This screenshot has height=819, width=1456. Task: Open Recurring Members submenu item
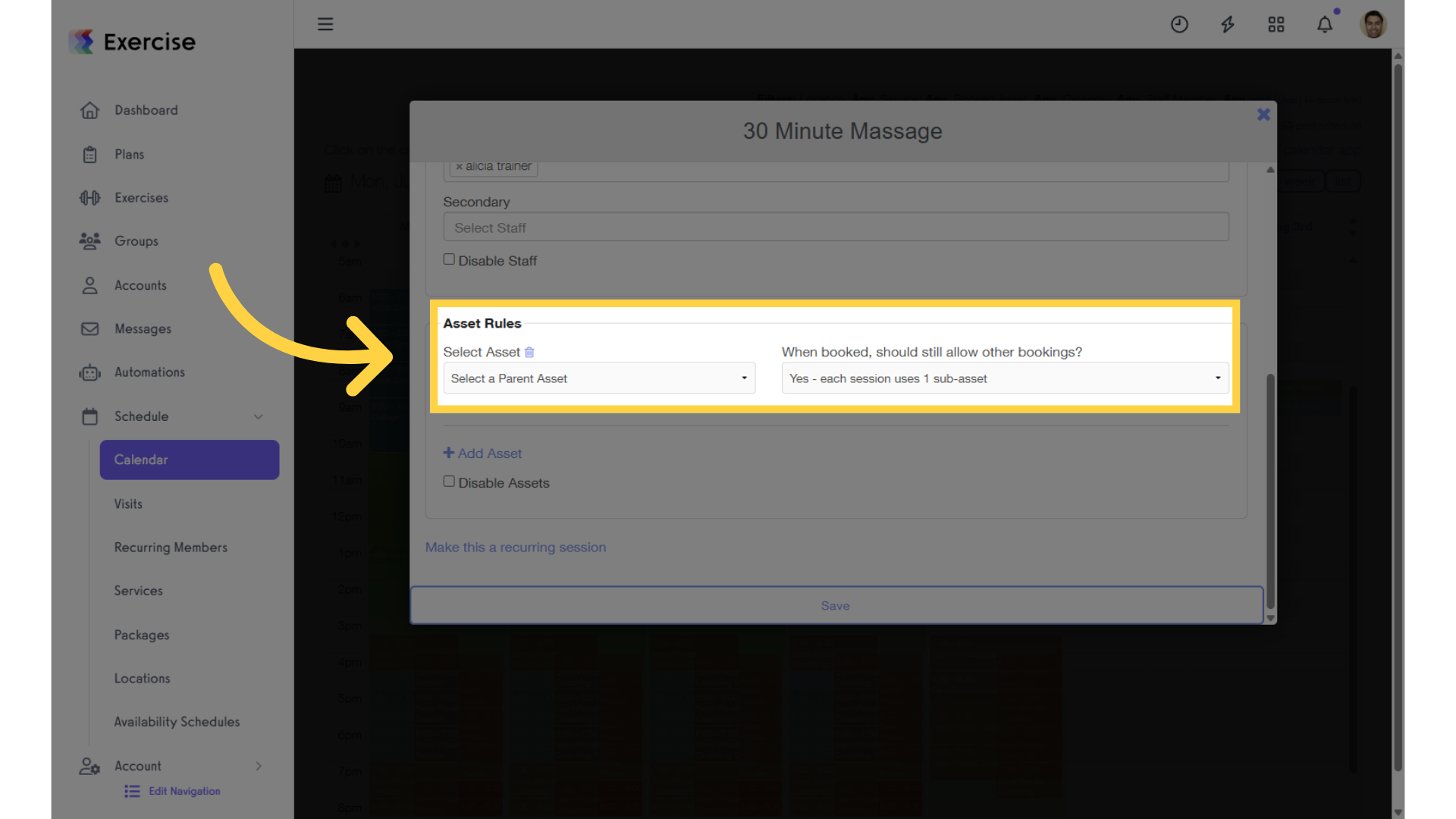click(171, 548)
